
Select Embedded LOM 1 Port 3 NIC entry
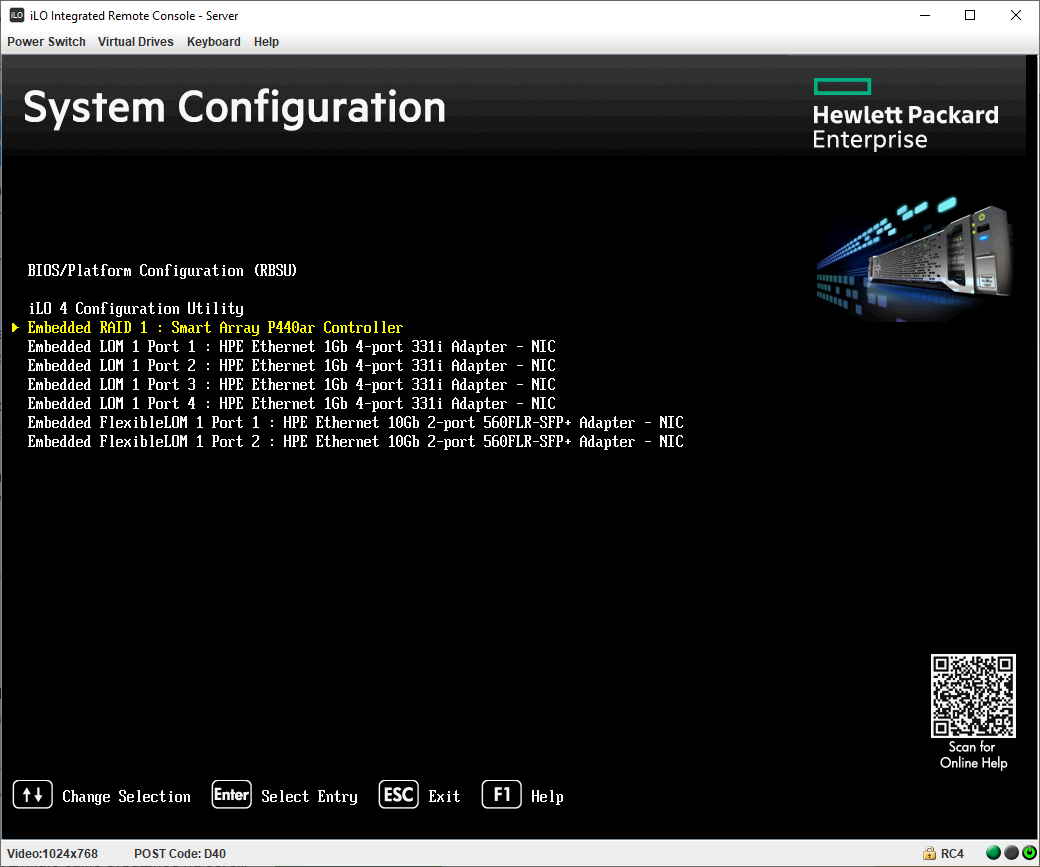click(x=291, y=385)
